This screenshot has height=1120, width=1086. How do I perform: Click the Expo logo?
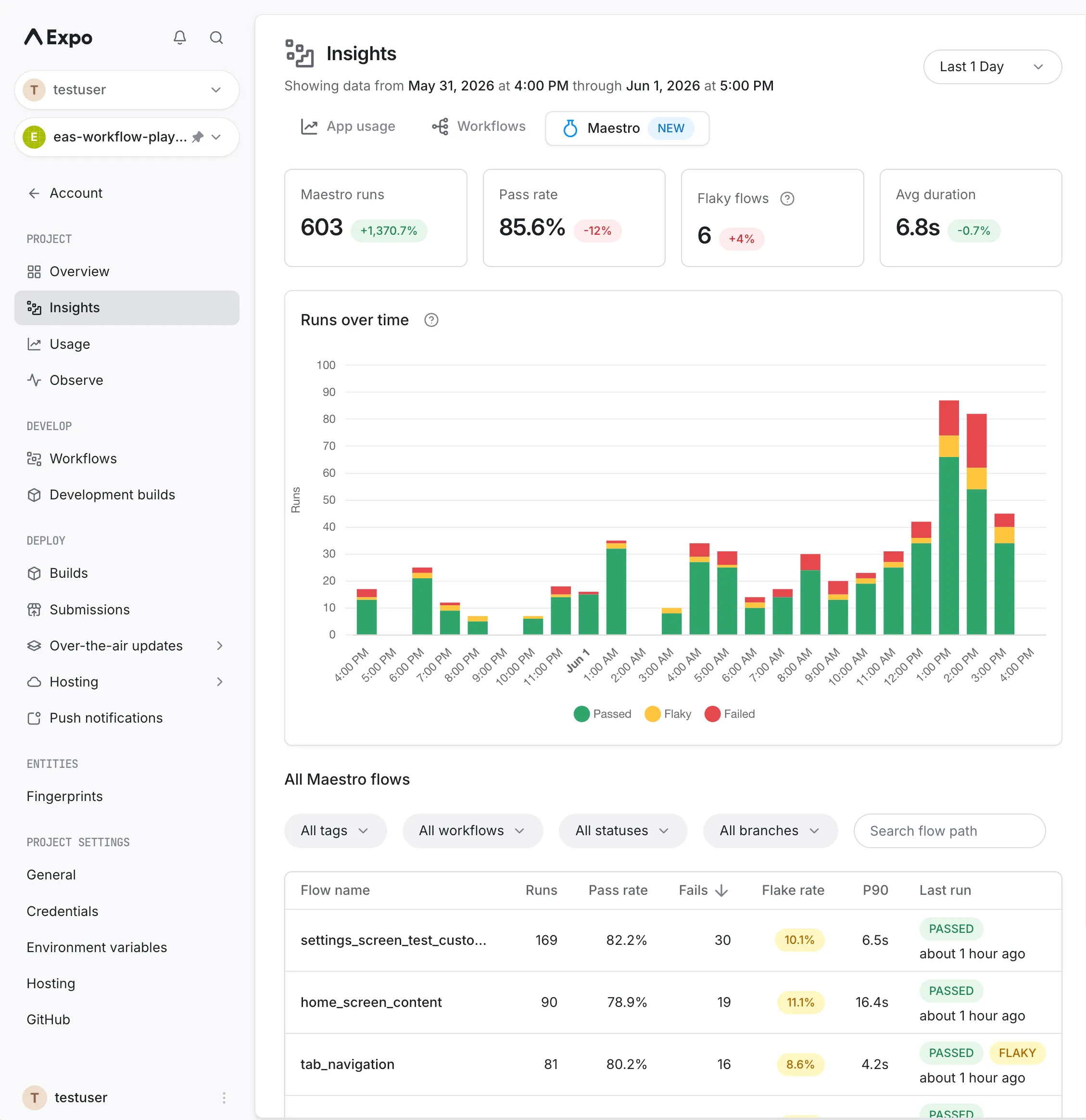tap(58, 38)
